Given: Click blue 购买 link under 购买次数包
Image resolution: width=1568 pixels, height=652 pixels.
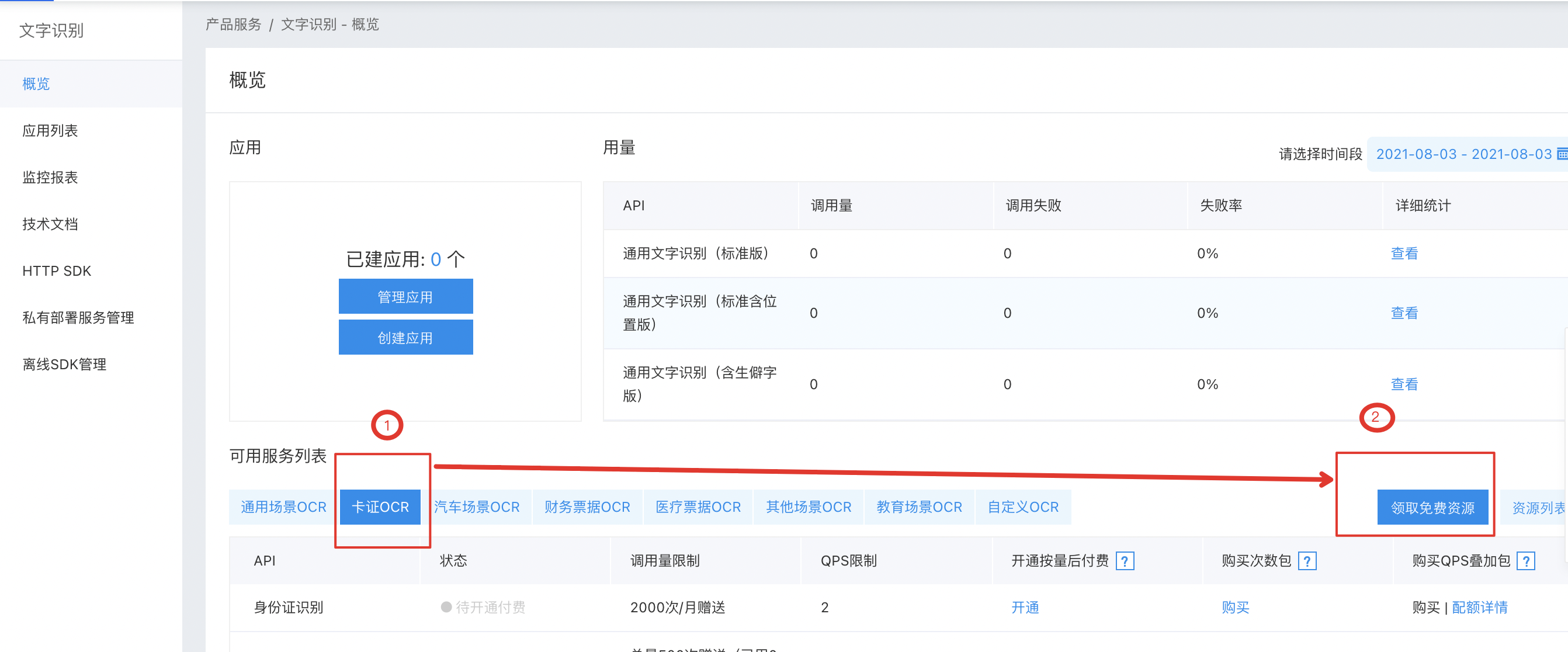Looking at the screenshot, I should pos(1235,608).
